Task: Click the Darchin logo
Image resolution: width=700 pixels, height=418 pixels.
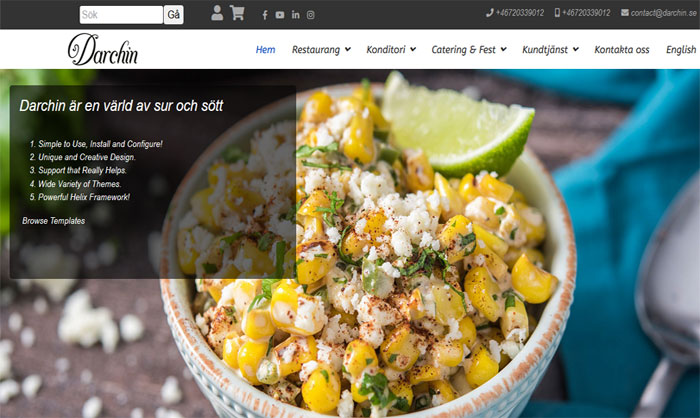Action: pos(103,49)
